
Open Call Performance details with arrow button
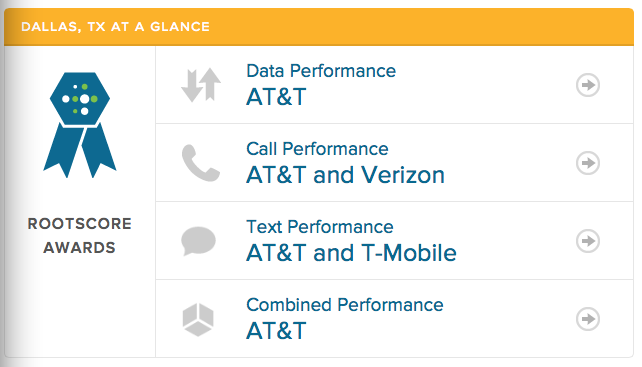coord(588,163)
